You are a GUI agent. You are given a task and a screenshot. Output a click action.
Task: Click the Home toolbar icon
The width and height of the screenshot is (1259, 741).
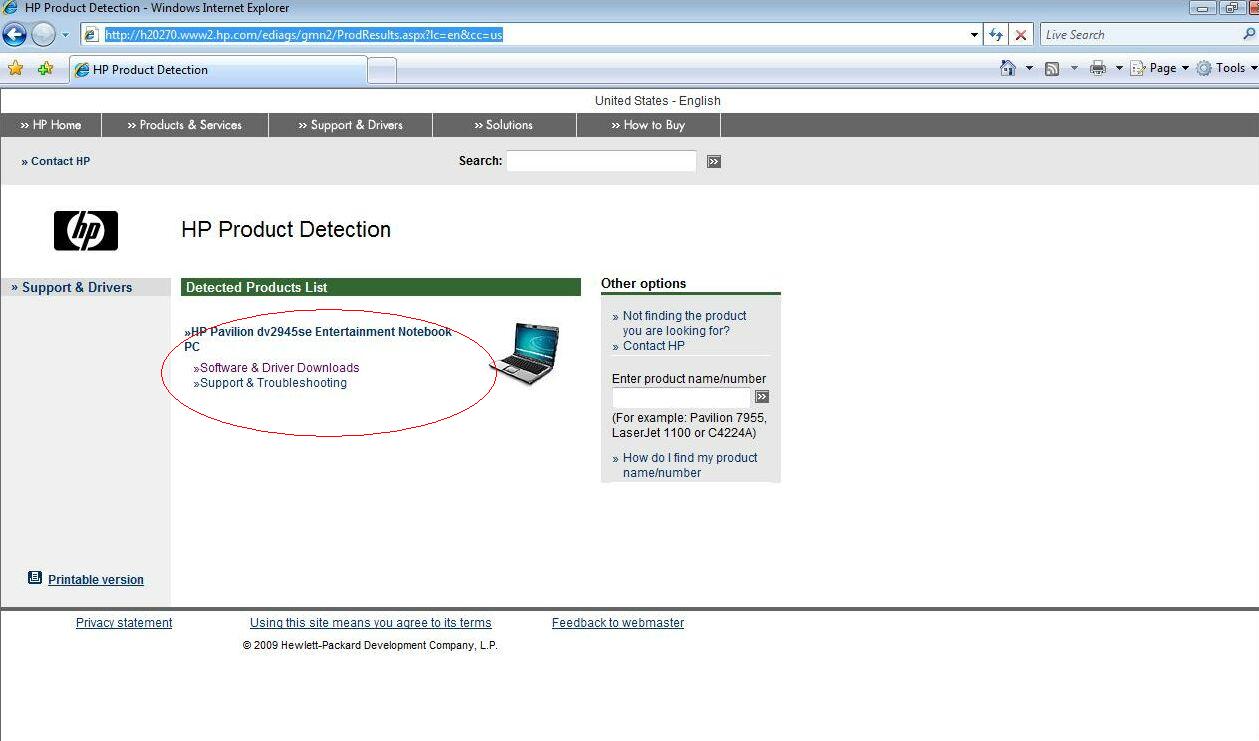(1008, 68)
